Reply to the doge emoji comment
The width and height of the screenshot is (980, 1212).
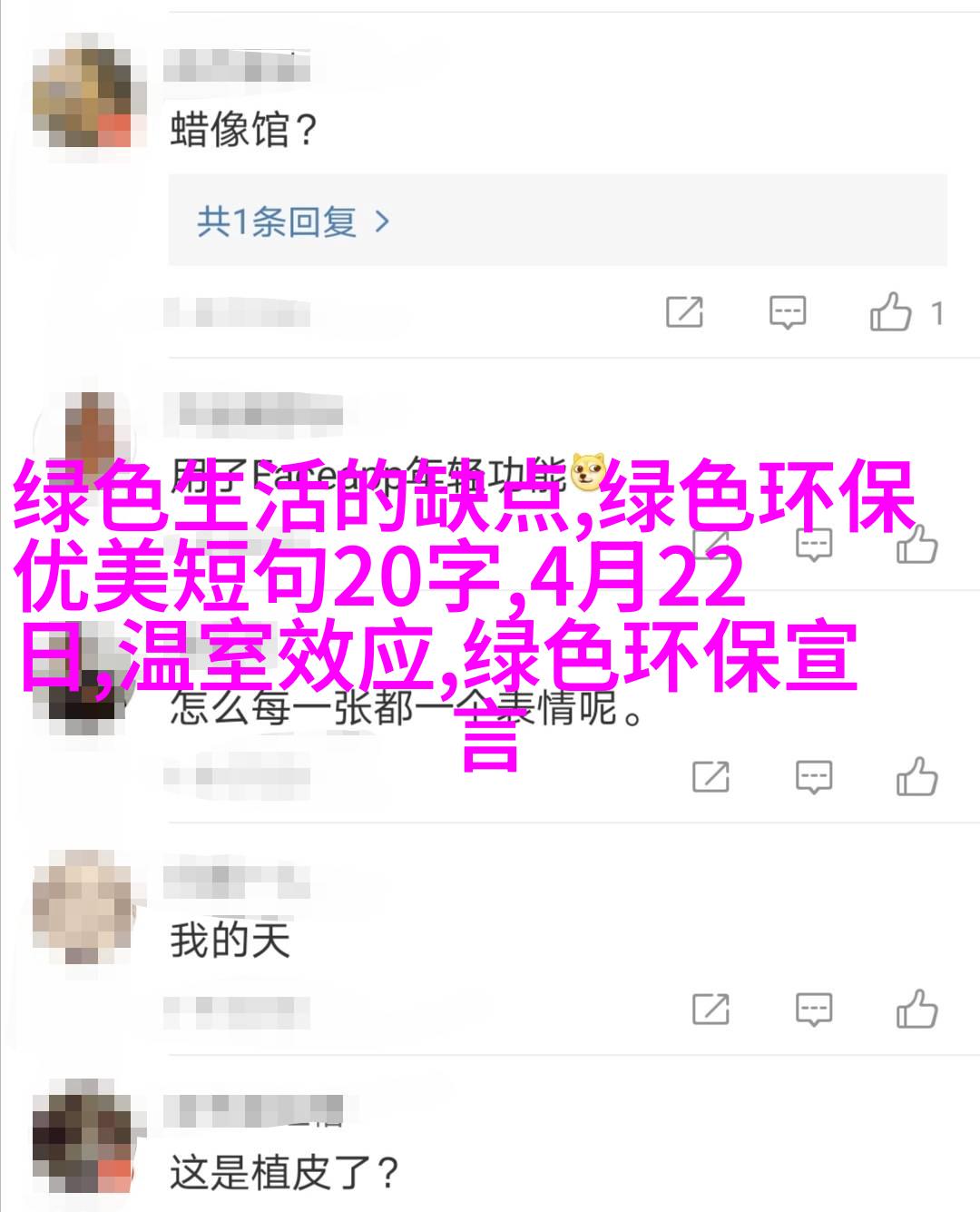point(814,545)
